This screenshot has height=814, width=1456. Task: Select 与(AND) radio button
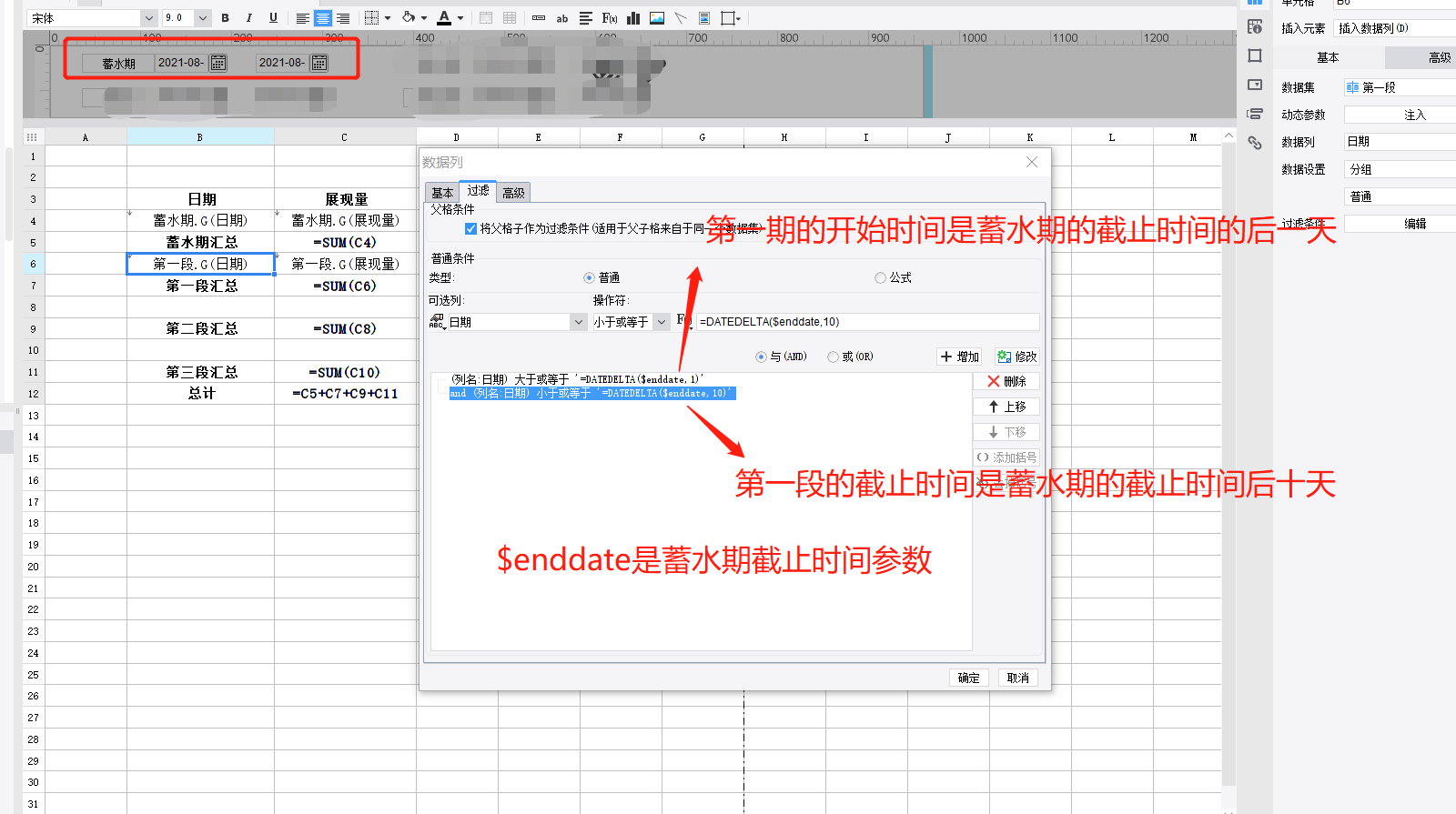tap(761, 357)
